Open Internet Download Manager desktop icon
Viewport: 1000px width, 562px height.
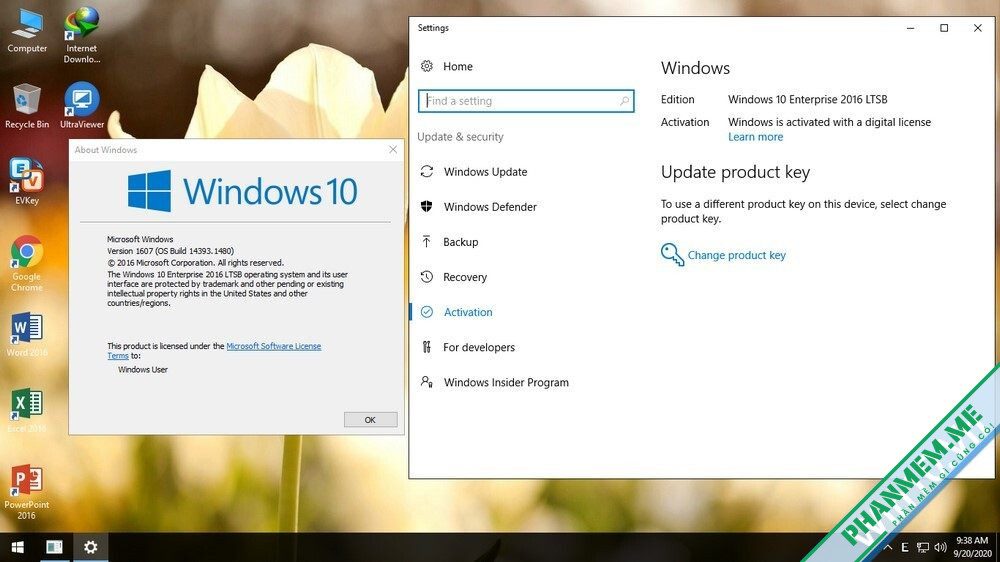pos(82,35)
